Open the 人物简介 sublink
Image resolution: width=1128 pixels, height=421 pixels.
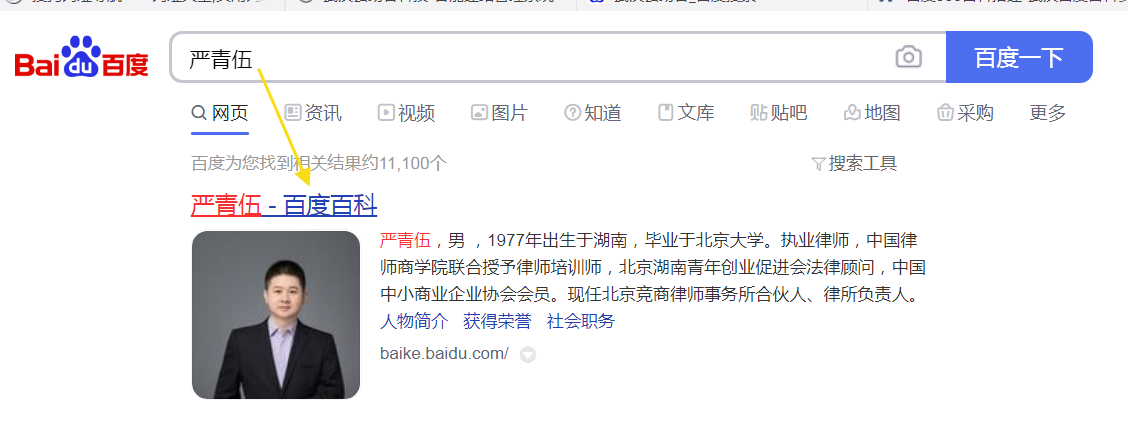point(414,321)
